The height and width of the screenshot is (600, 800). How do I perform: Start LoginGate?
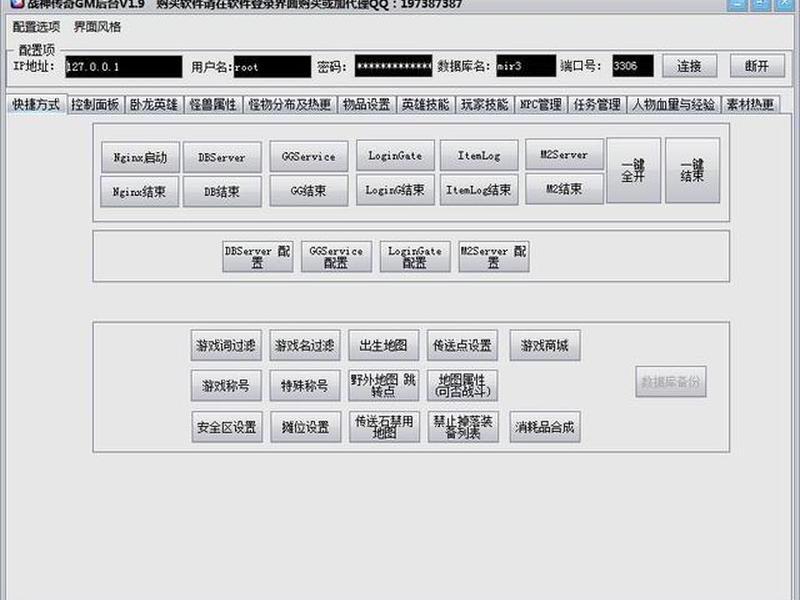tap(395, 155)
